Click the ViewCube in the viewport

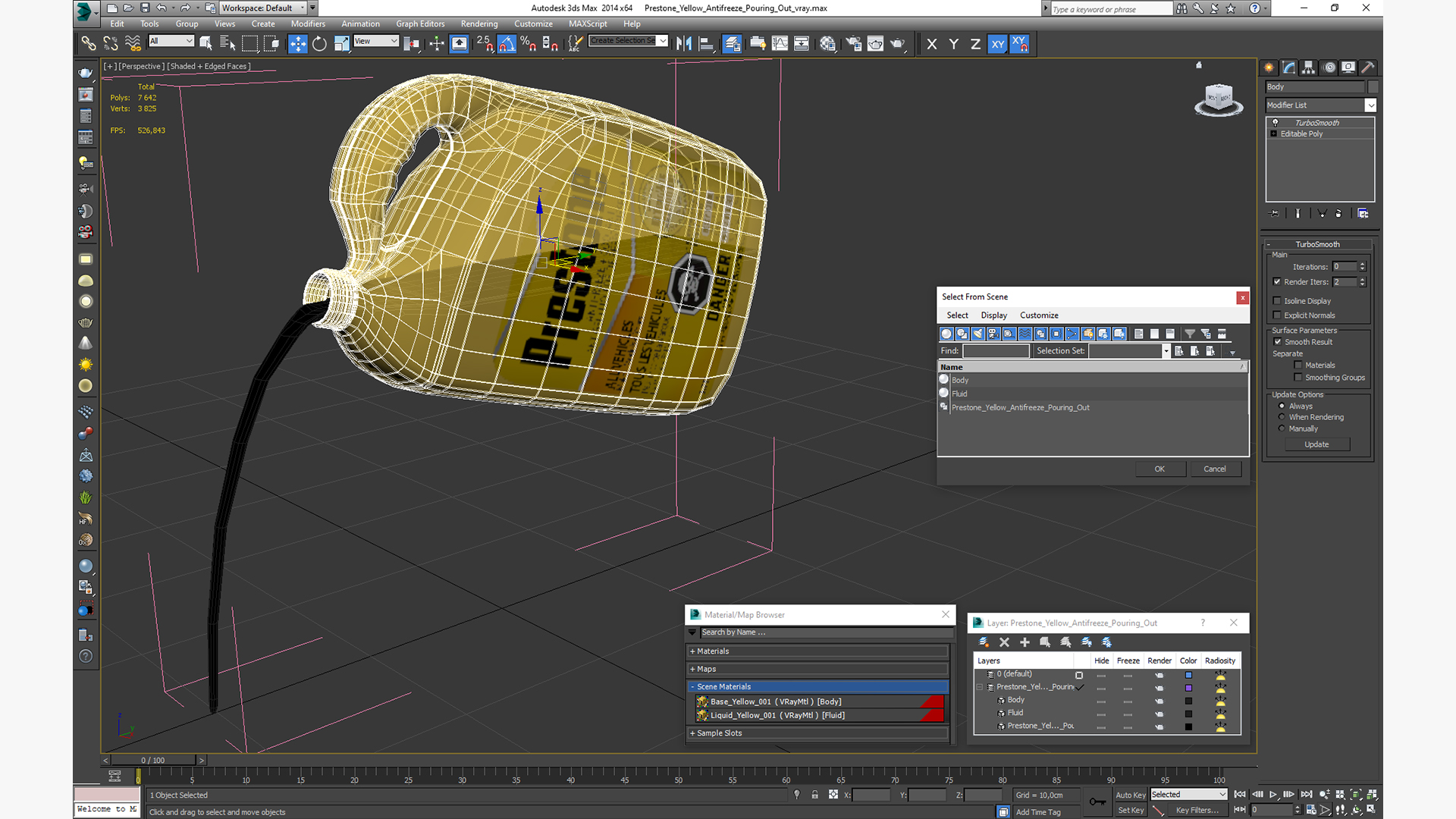[x=1219, y=99]
